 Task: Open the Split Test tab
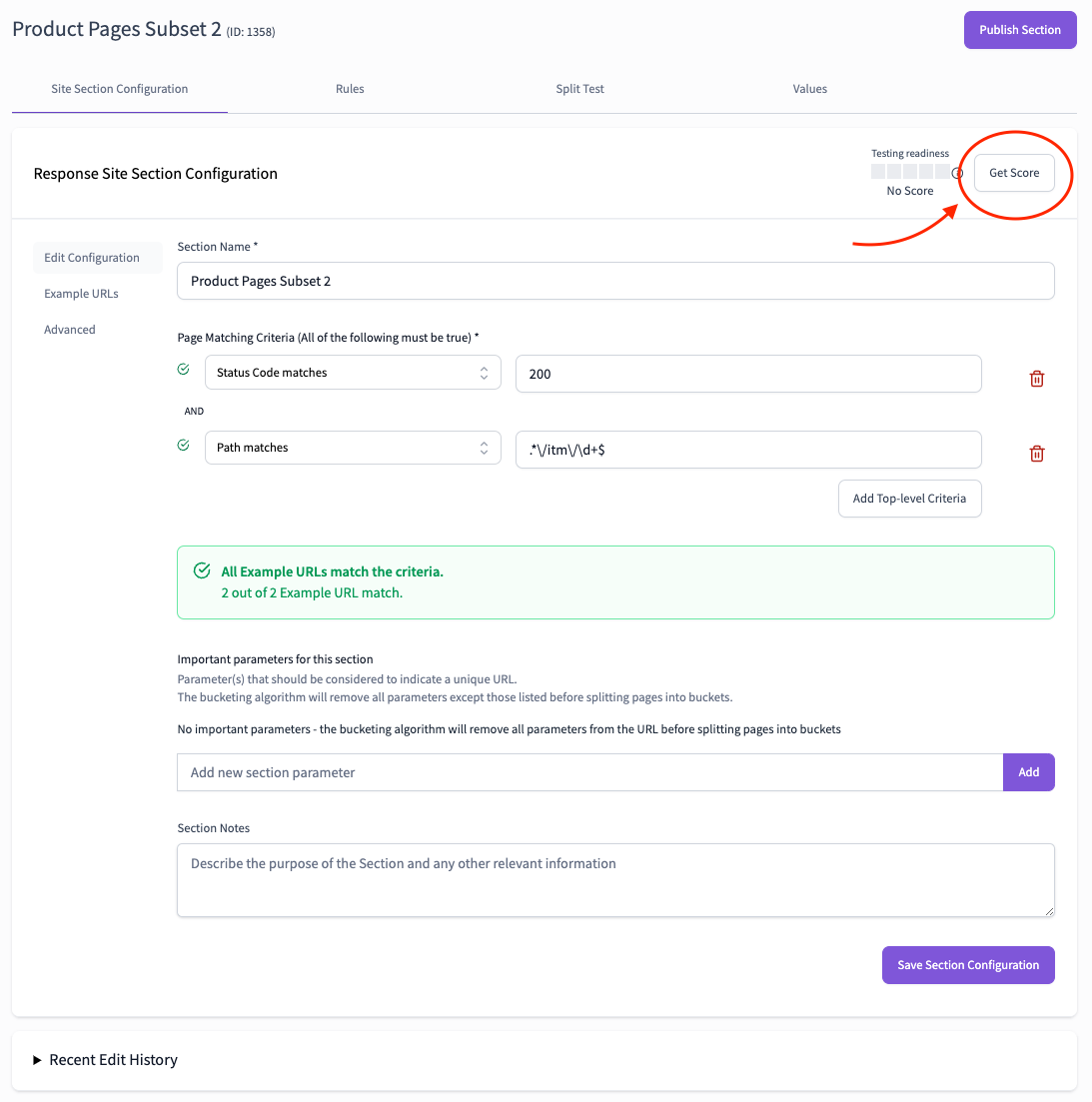click(579, 89)
